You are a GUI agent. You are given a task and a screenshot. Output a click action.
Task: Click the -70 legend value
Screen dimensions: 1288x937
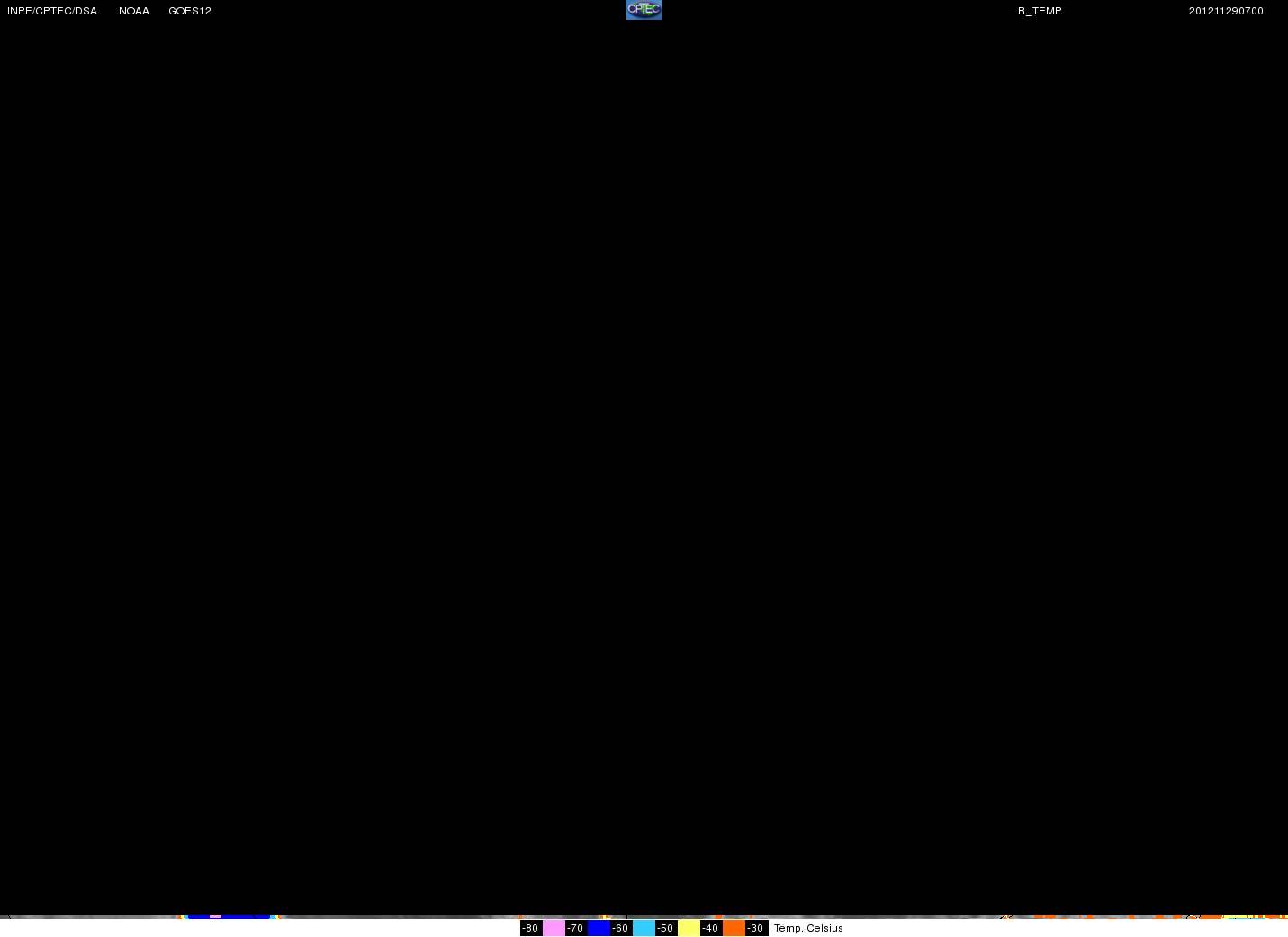coord(575,928)
